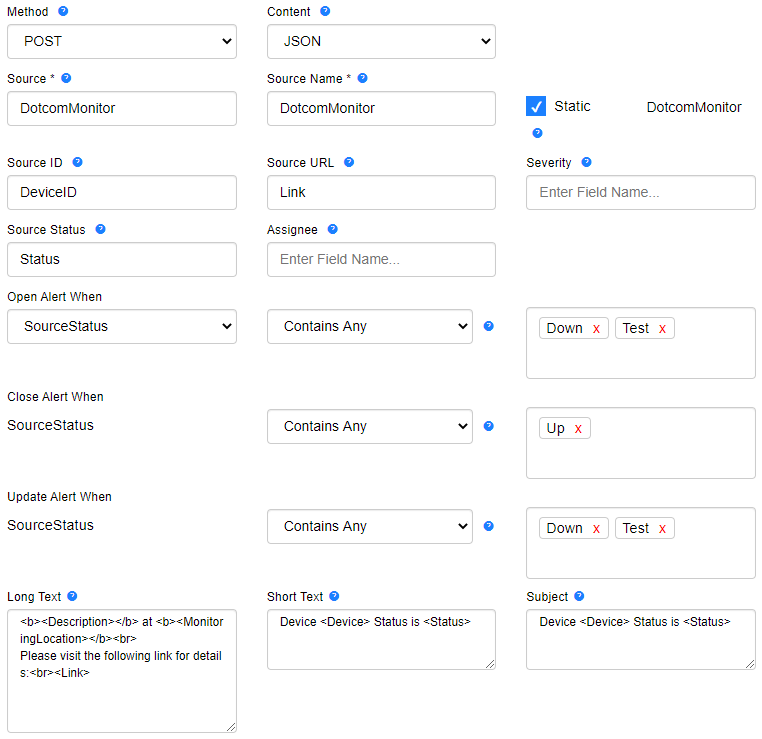Image resolution: width=762 pixels, height=739 pixels.
Task: Open help icon beside Source URL
Action: pos(349,162)
